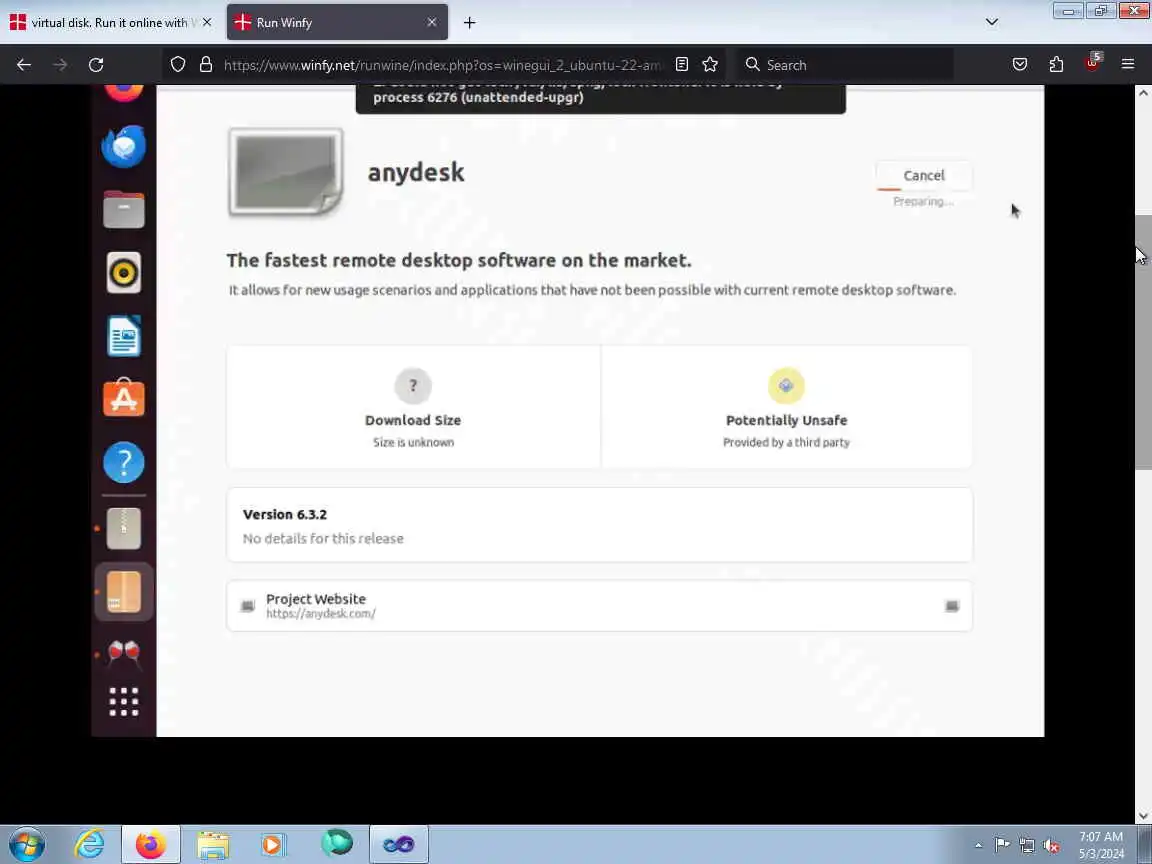Reload the current page

tap(96, 65)
